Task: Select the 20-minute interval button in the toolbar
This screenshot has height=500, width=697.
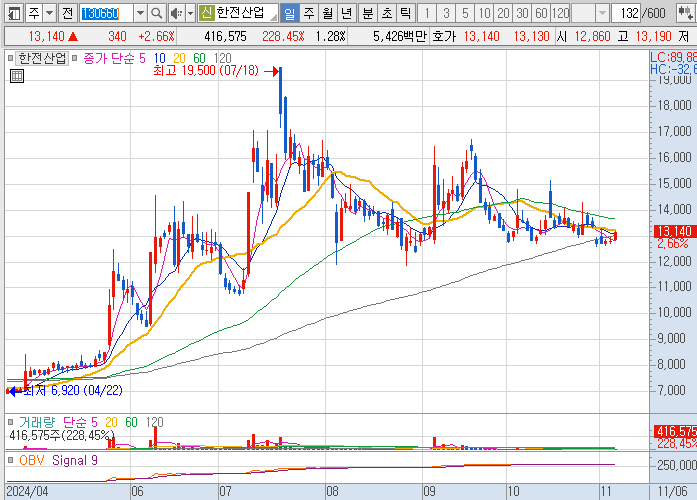Action: [503, 13]
